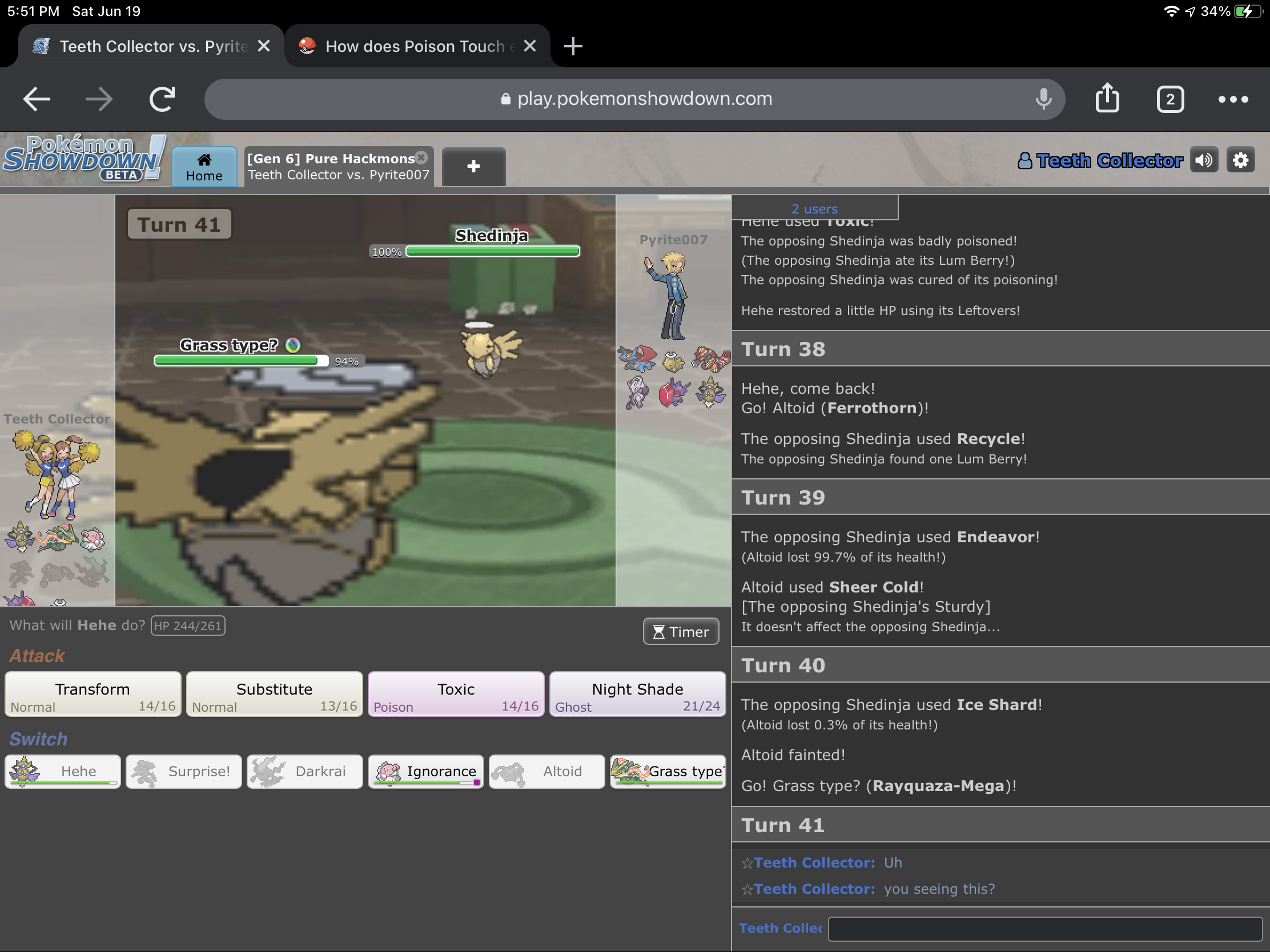Tap the microphone in the address bar
The width and height of the screenshot is (1270, 952).
point(1043,99)
